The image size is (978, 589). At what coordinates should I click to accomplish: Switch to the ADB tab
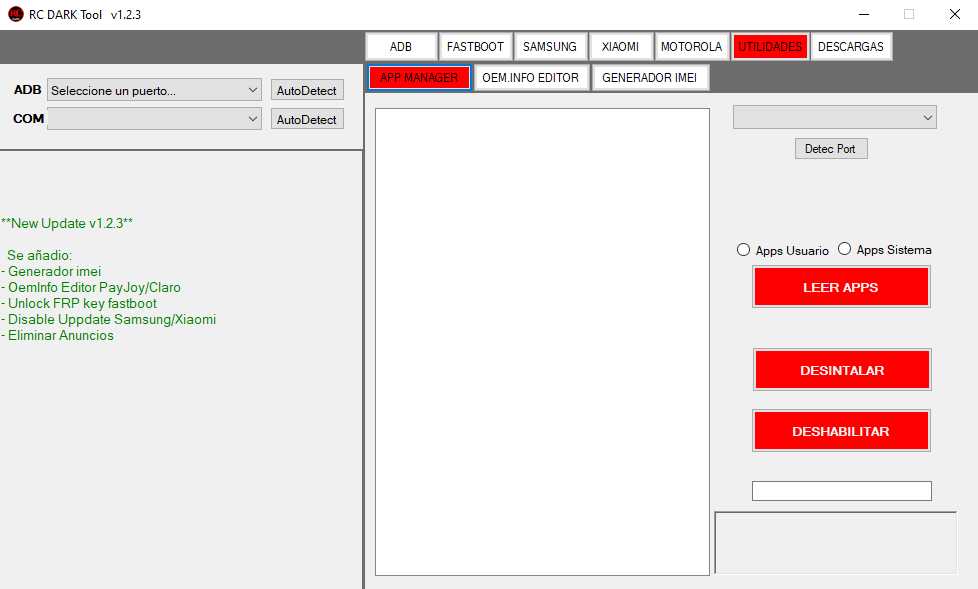point(401,47)
